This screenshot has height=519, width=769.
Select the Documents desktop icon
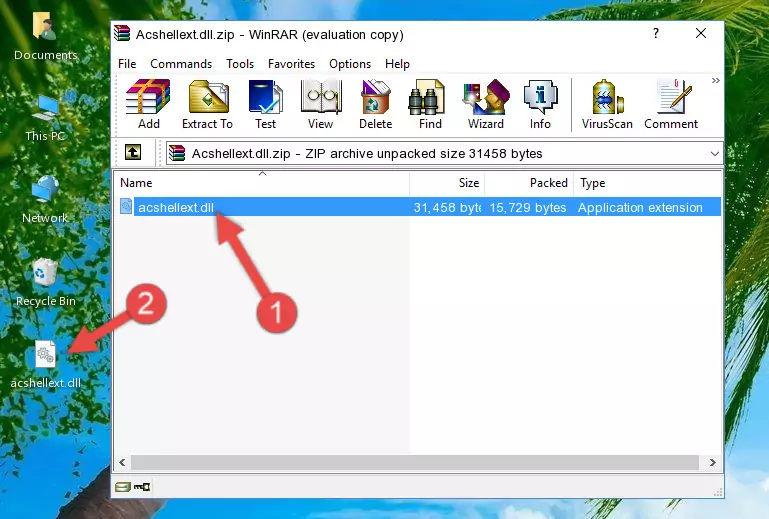(45, 36)
